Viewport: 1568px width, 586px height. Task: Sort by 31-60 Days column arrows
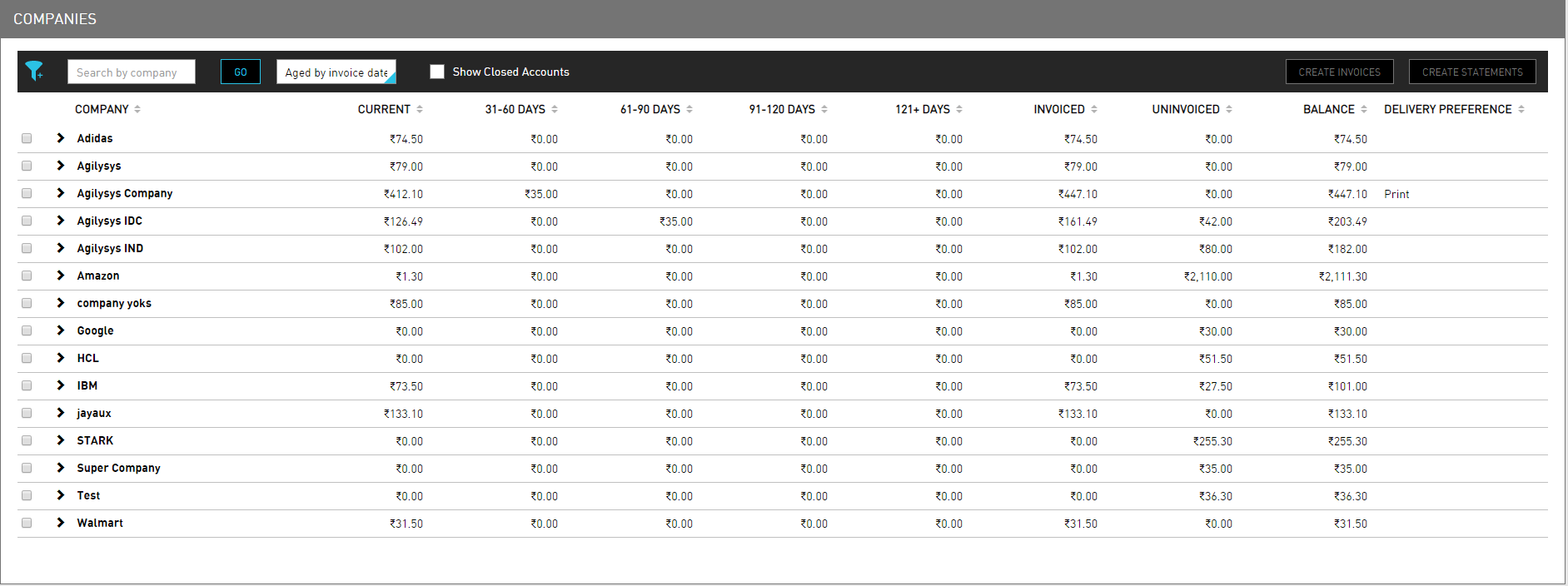click(x=555, y=109)
